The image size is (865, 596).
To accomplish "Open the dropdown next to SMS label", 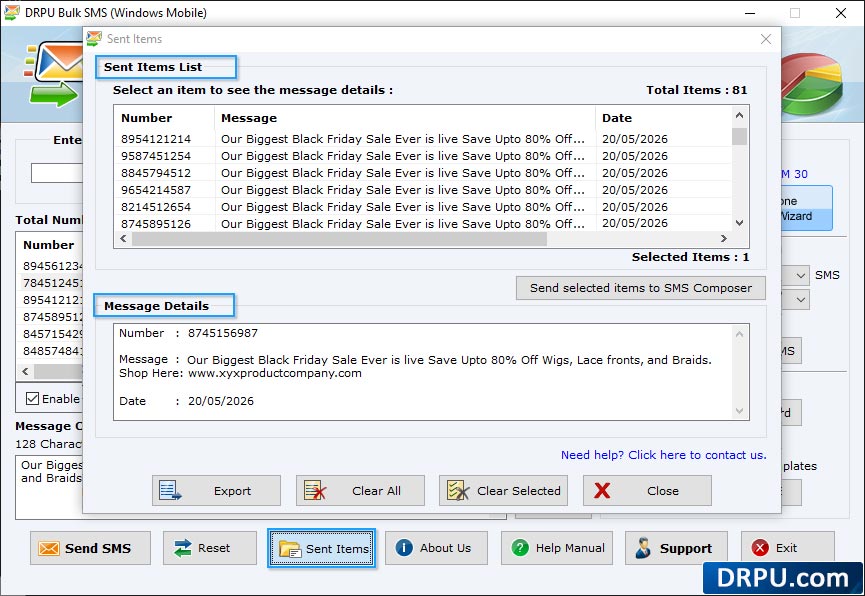I will click(801, 275).
